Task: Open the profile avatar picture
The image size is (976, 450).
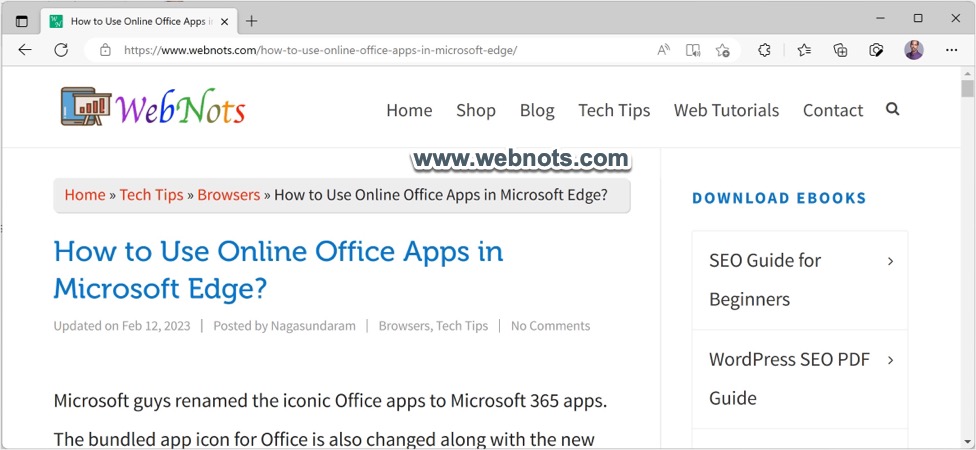Action: click(914, 50)
